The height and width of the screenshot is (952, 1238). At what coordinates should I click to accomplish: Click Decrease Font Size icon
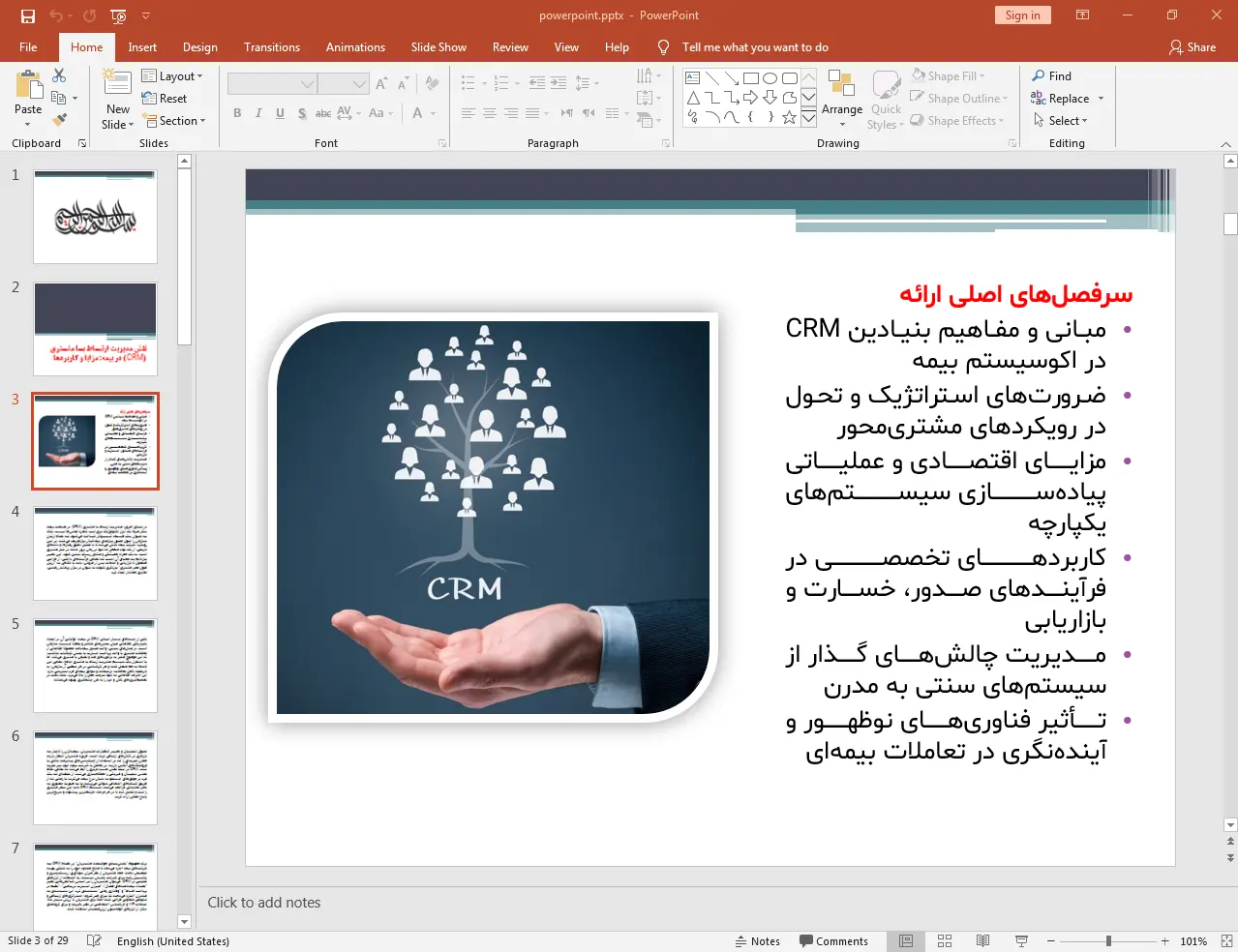[403, 84]
